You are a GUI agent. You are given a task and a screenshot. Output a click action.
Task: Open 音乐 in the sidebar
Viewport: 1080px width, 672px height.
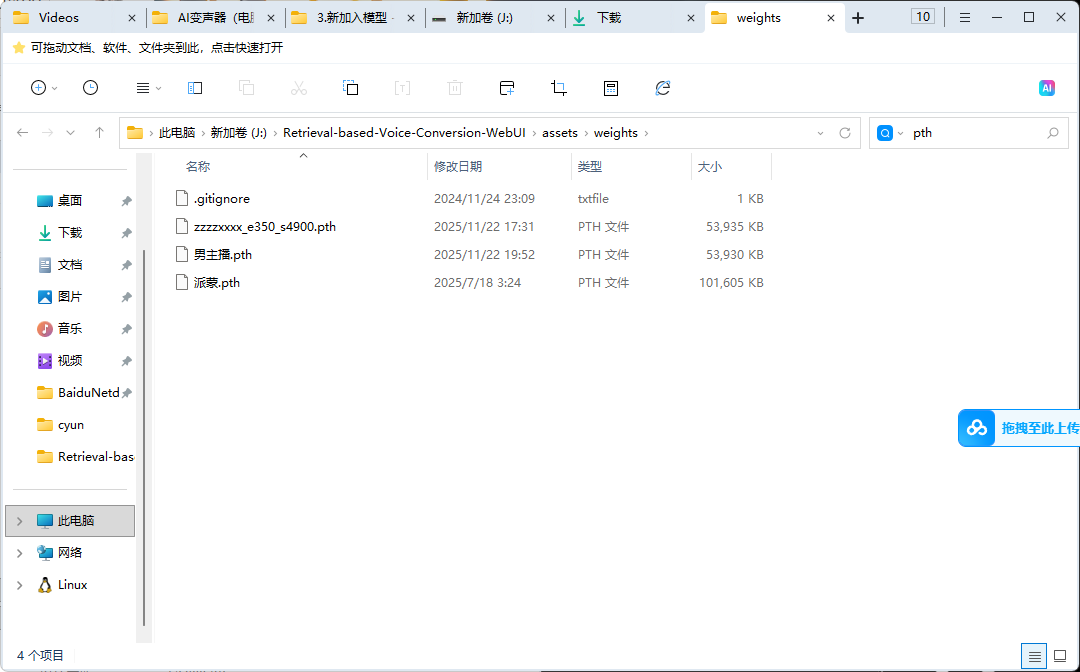point(70,328)
